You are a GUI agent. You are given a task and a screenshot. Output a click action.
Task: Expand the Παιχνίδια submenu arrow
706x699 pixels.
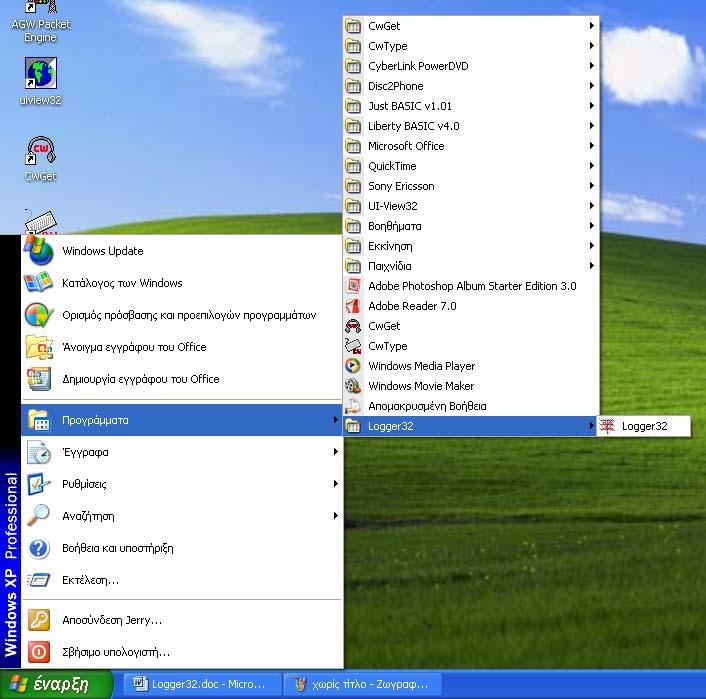click(592, 266)
